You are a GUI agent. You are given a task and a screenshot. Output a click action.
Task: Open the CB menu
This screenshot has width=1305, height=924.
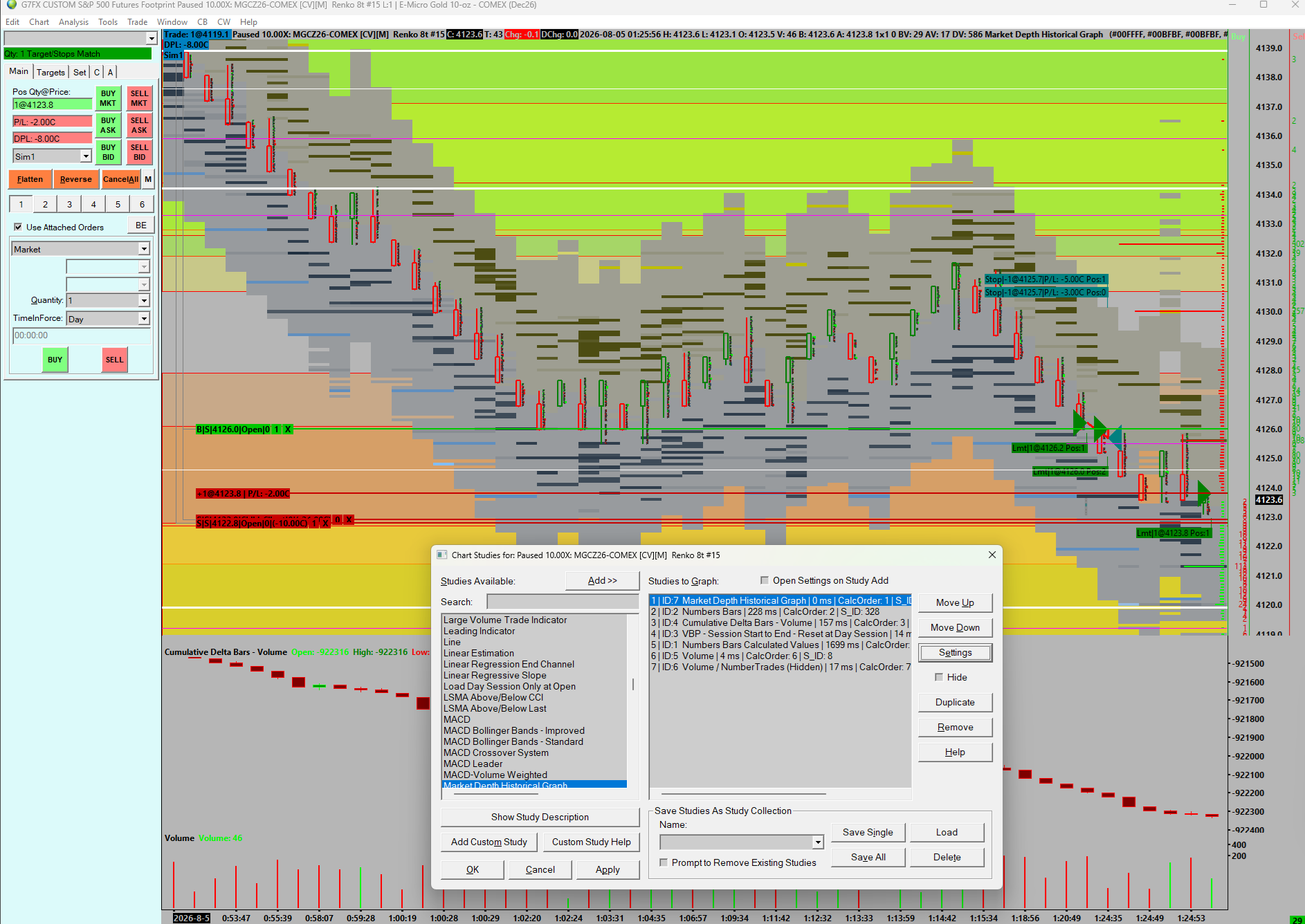(x=203, y=21)
